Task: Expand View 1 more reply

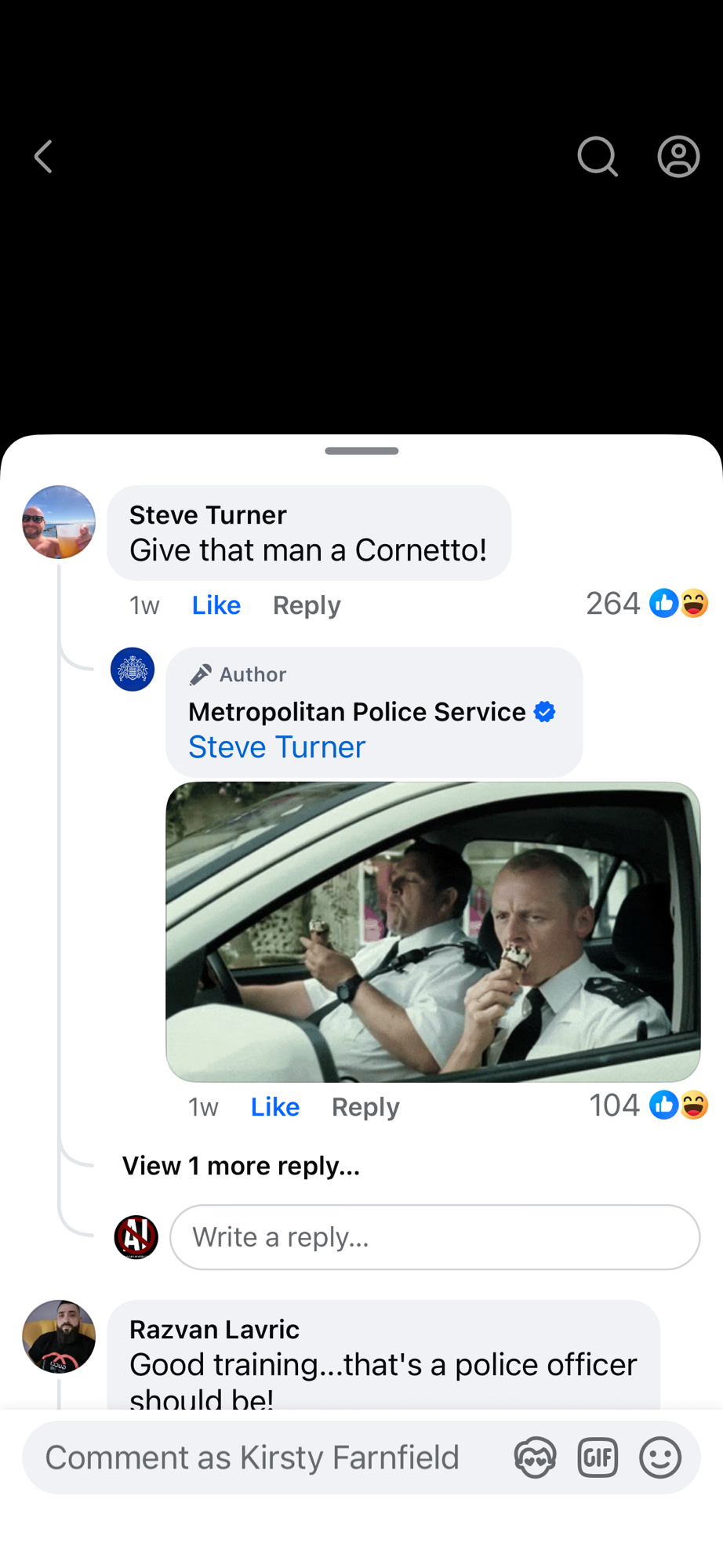Action: pyautogui.click(x=241, y=1166)
